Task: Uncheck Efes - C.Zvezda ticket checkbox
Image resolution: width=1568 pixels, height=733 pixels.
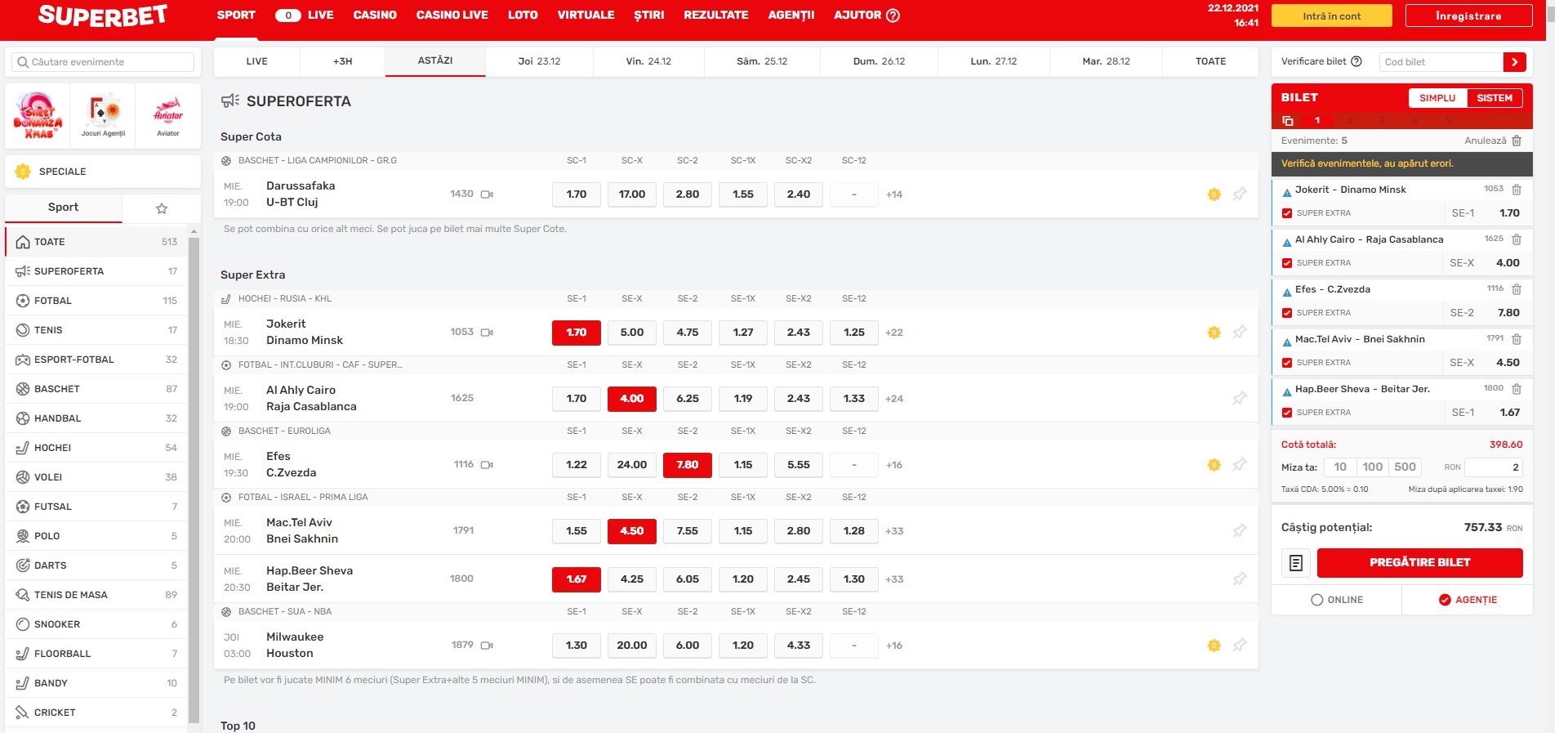Action: 1287,313
